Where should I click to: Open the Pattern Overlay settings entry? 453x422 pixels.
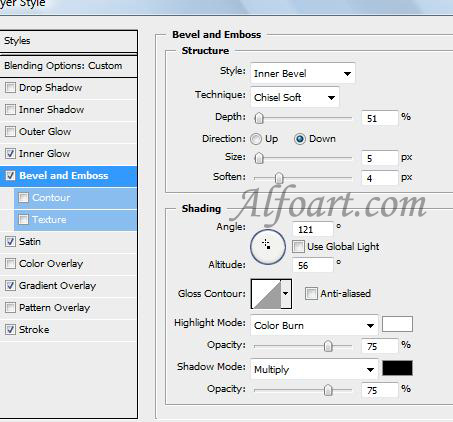[x=54, y=308]
